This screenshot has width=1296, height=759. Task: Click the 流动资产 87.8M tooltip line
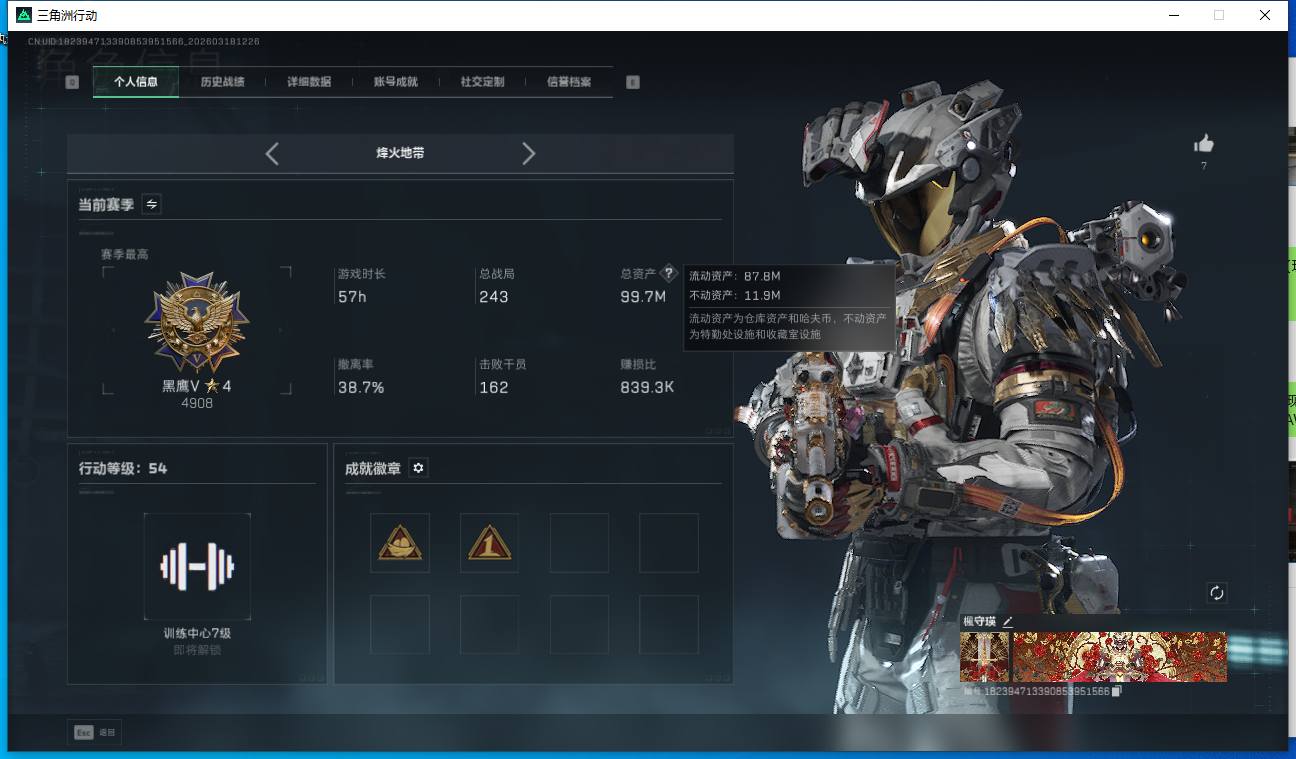point(735,276)
